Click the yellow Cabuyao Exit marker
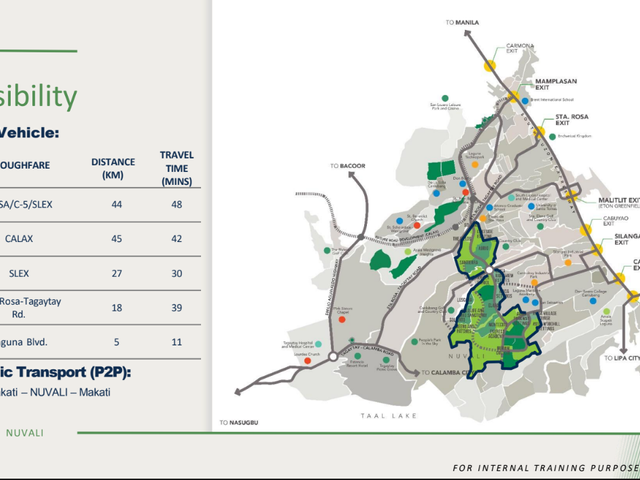Image resolution: width=640 pixels, height=480 pixels. [x=586, y=230]
